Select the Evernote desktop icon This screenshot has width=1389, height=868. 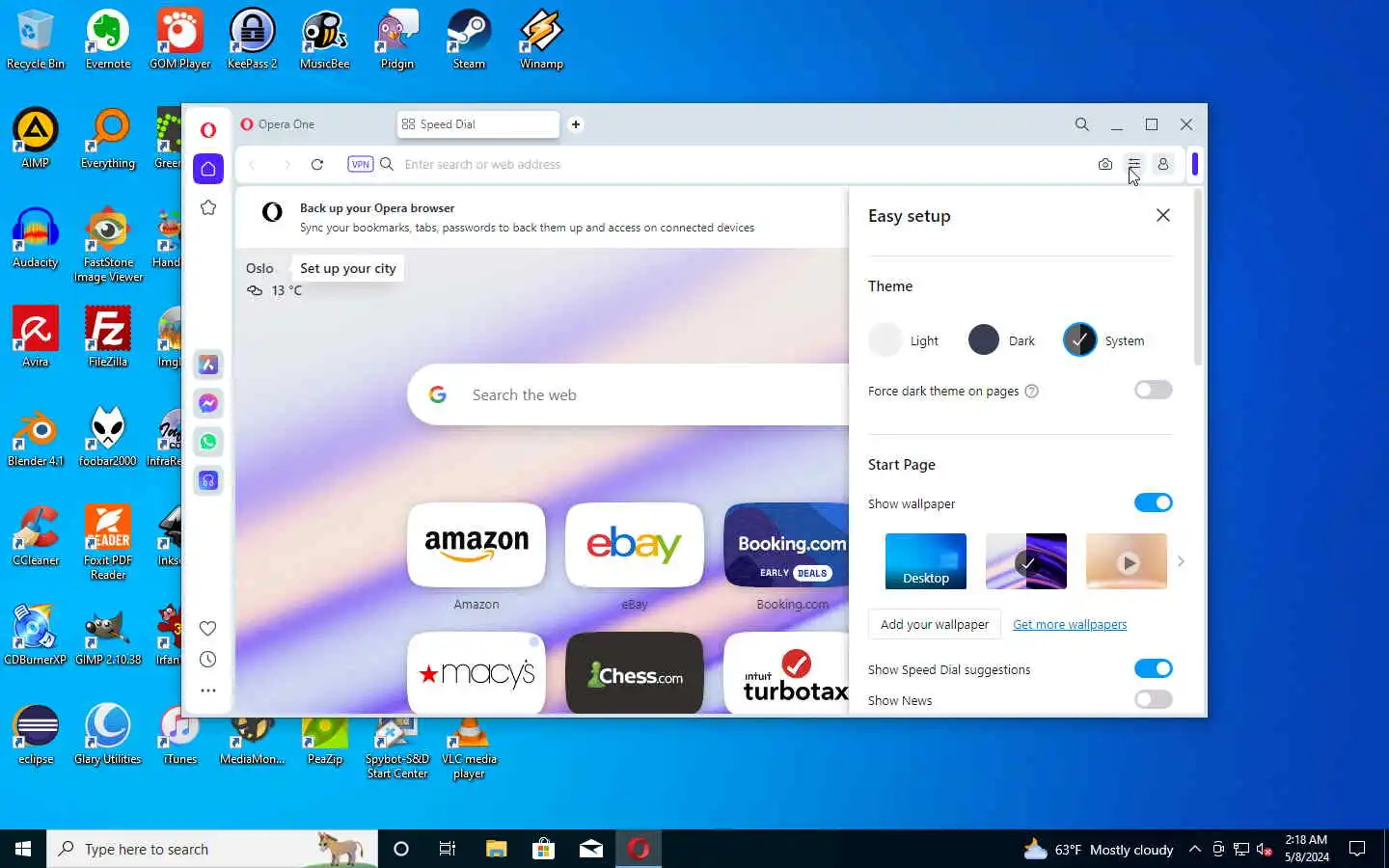108,41
